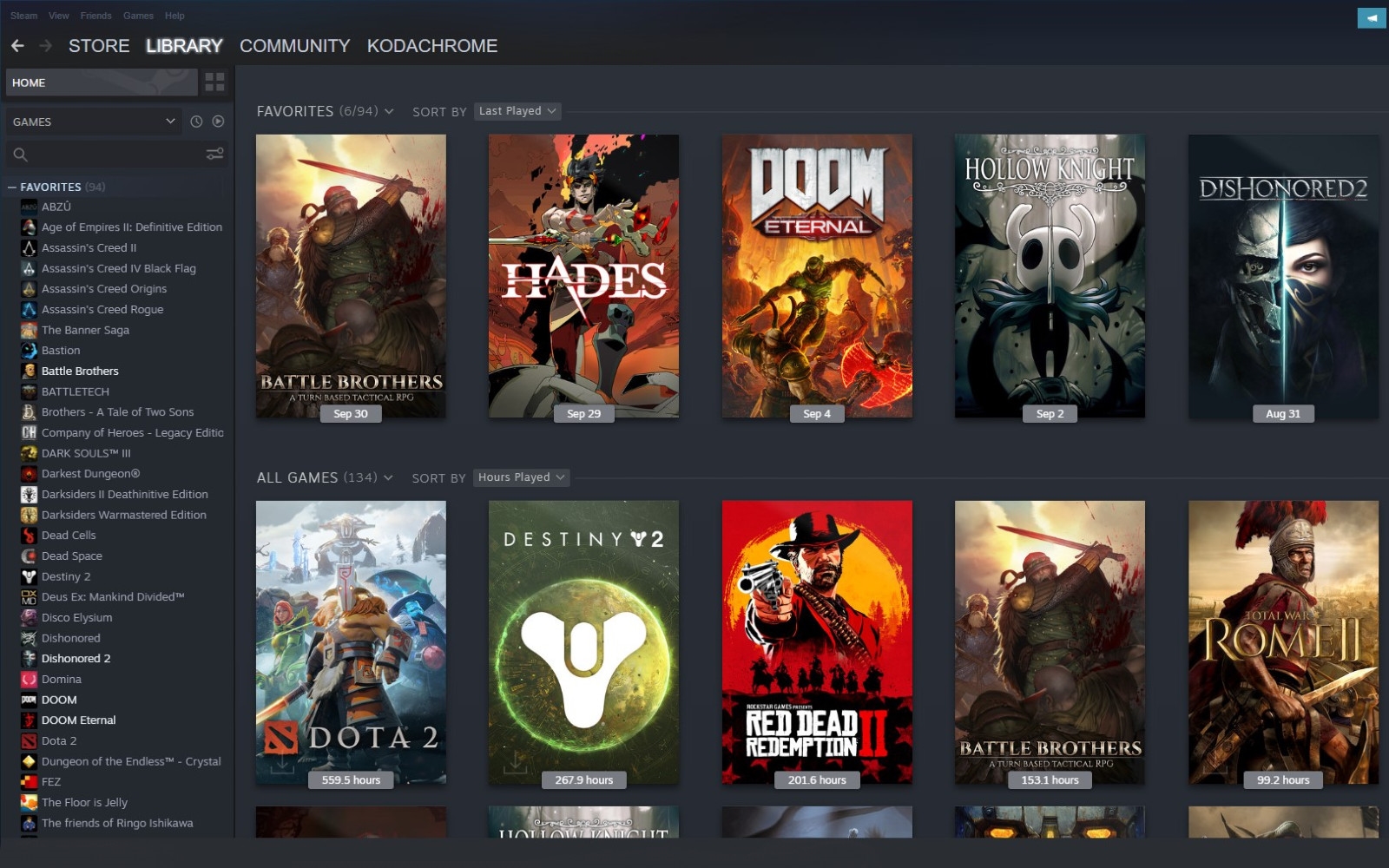Click the Bastion sidebar icon

tap(29, 351)
